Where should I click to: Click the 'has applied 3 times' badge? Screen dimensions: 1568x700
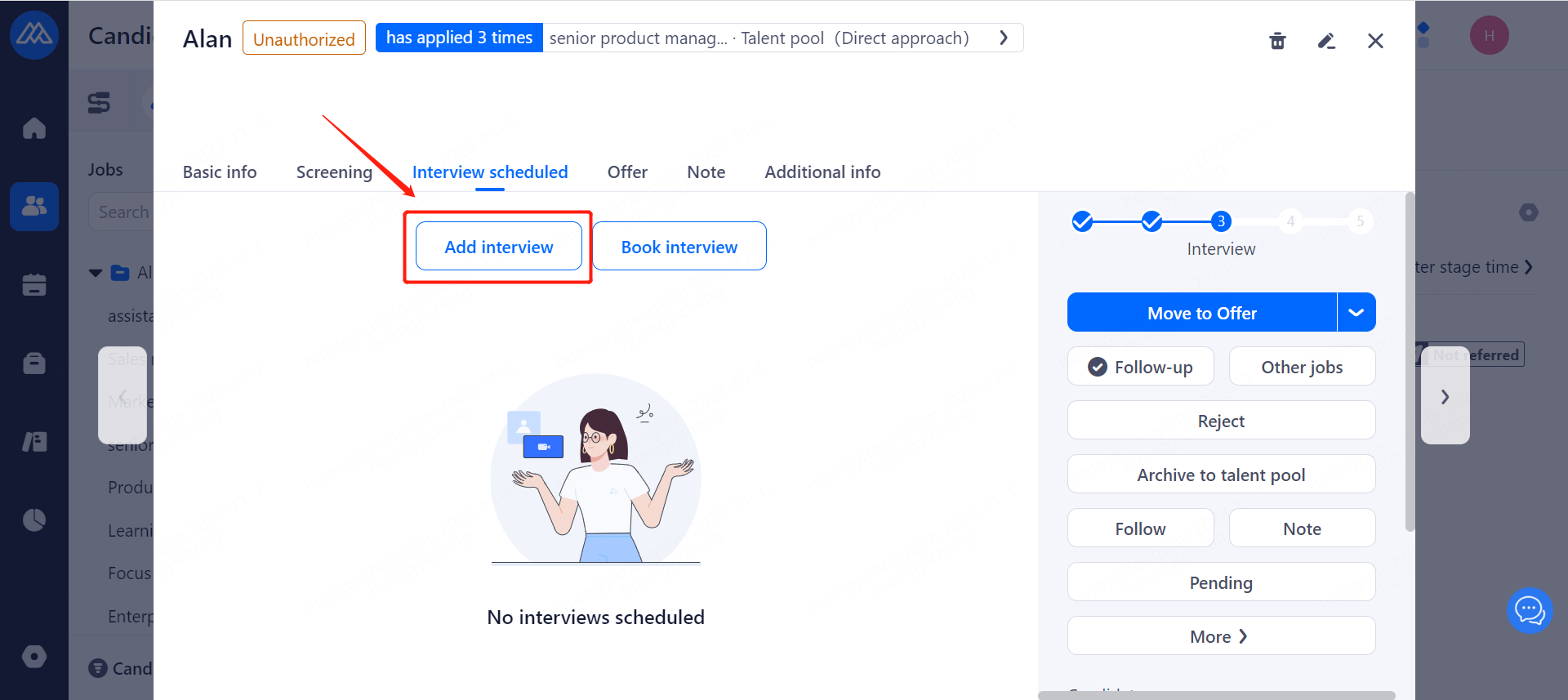coord(459,38)
